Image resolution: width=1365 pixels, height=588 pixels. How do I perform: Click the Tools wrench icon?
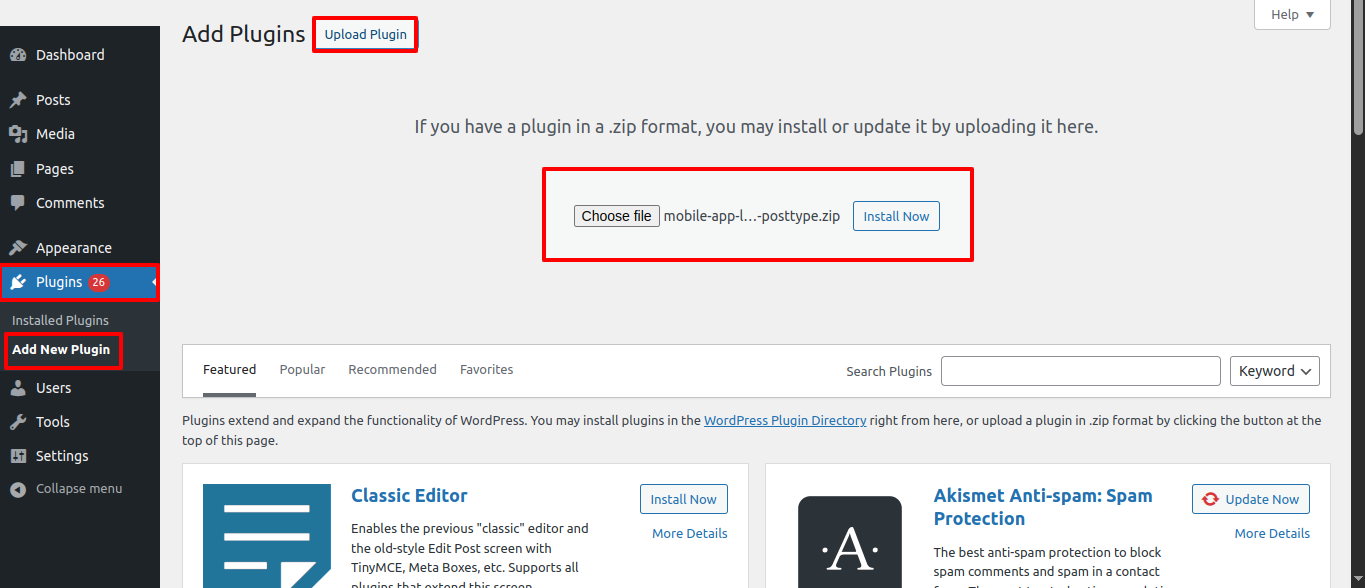(x=18, y=422)
